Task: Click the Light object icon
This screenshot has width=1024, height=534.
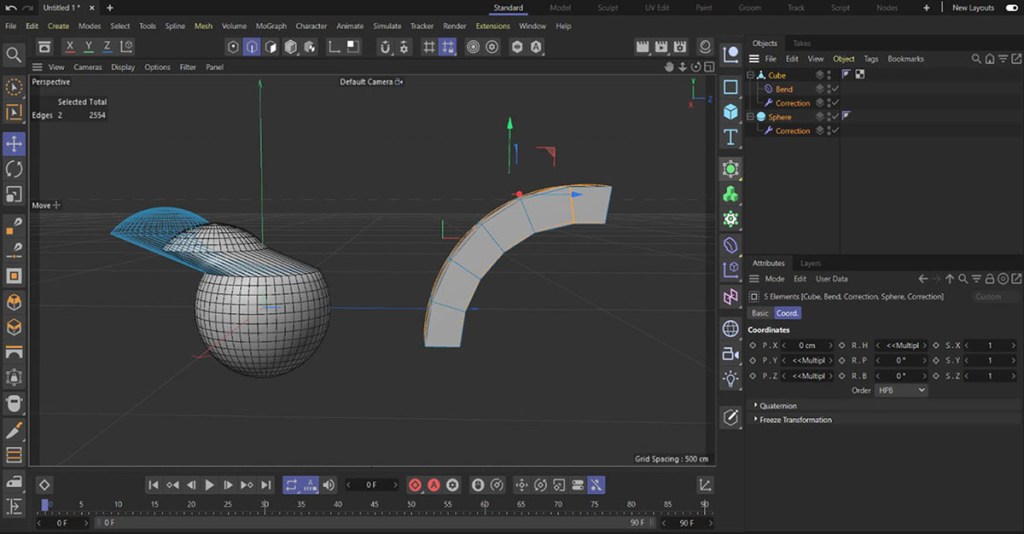Action: pos(731,378)
